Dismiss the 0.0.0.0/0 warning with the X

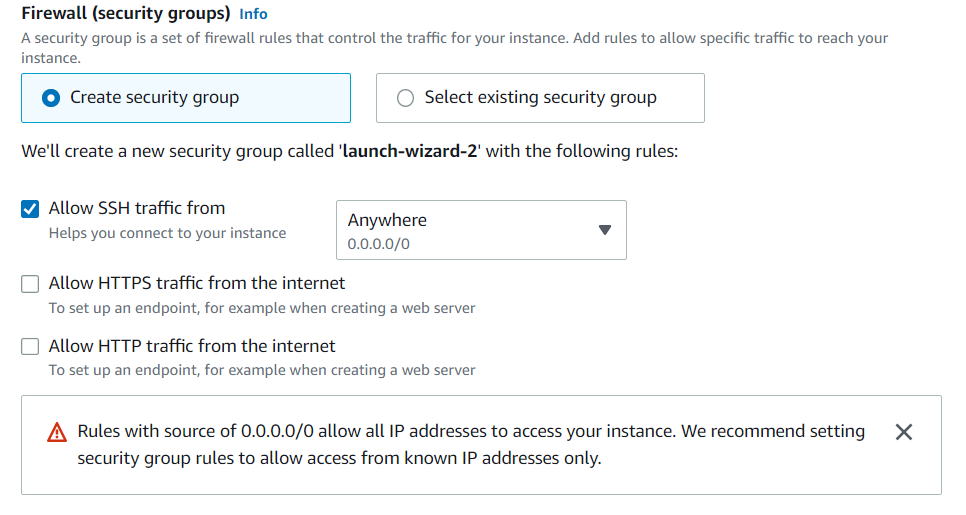pos(904,432)
